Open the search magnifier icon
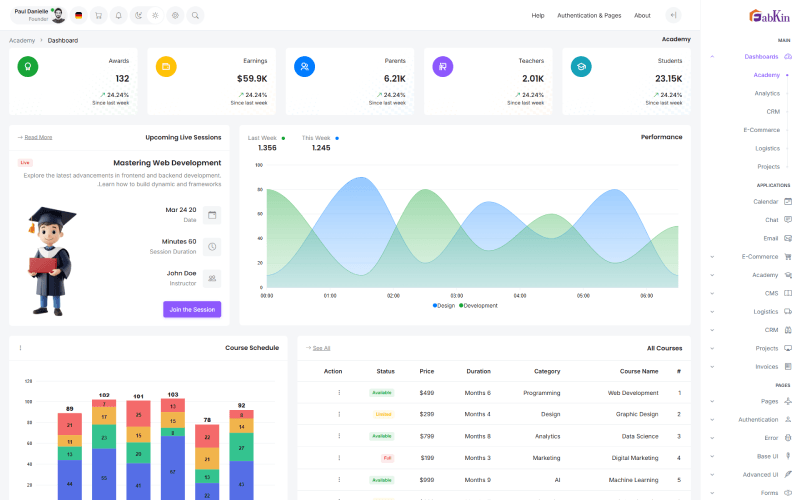 195,16
